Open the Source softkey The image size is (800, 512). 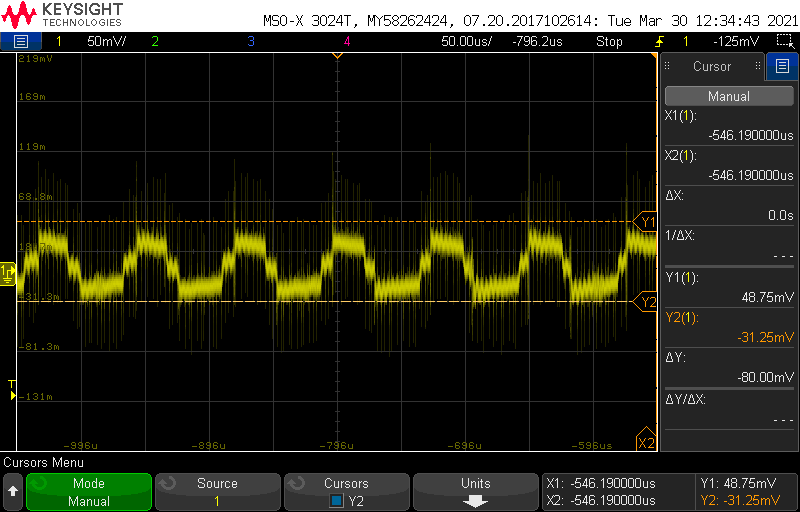(x=217, y=492)
